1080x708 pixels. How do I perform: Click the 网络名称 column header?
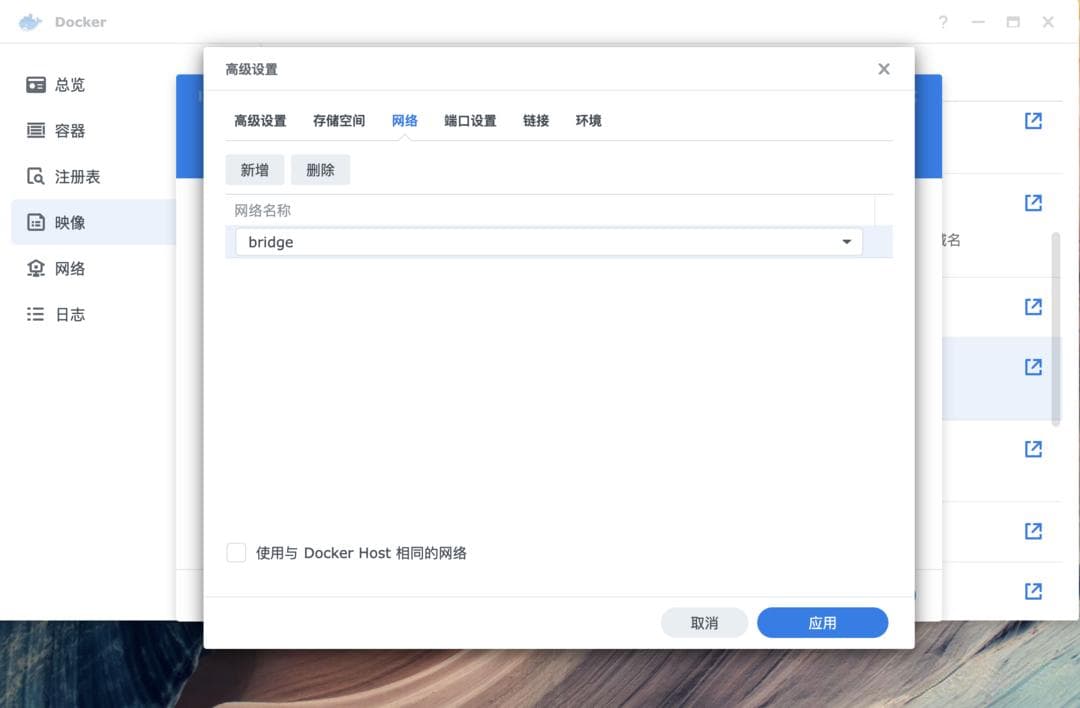click(550, 210)
